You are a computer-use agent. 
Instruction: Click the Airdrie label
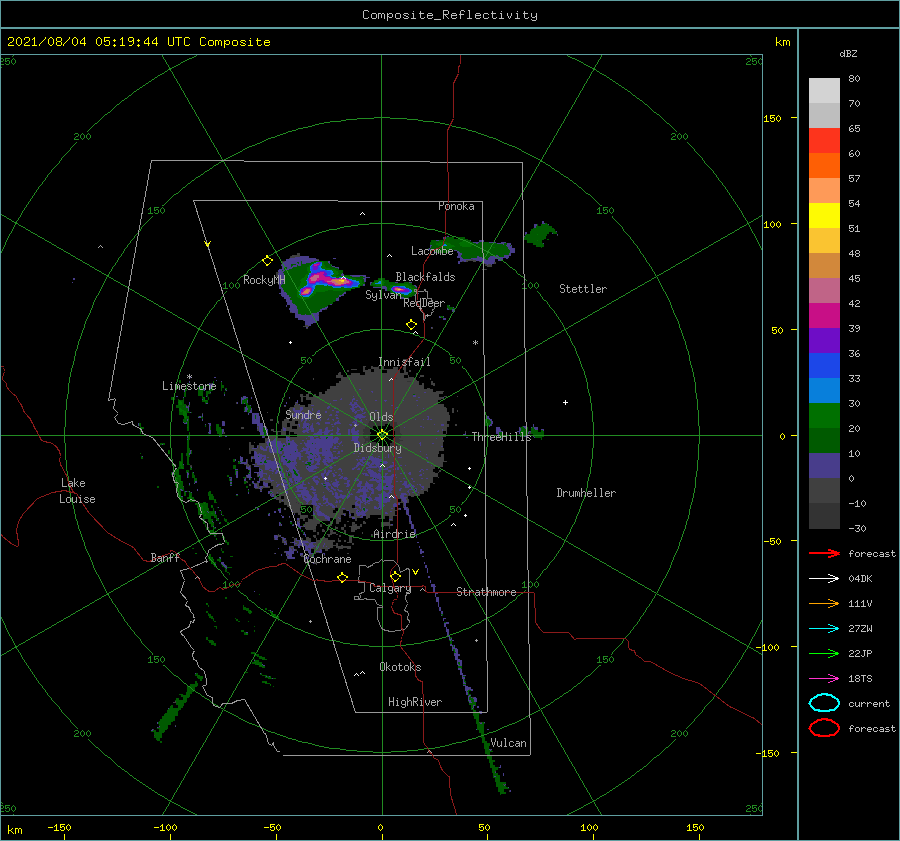(x=394, y=534)
